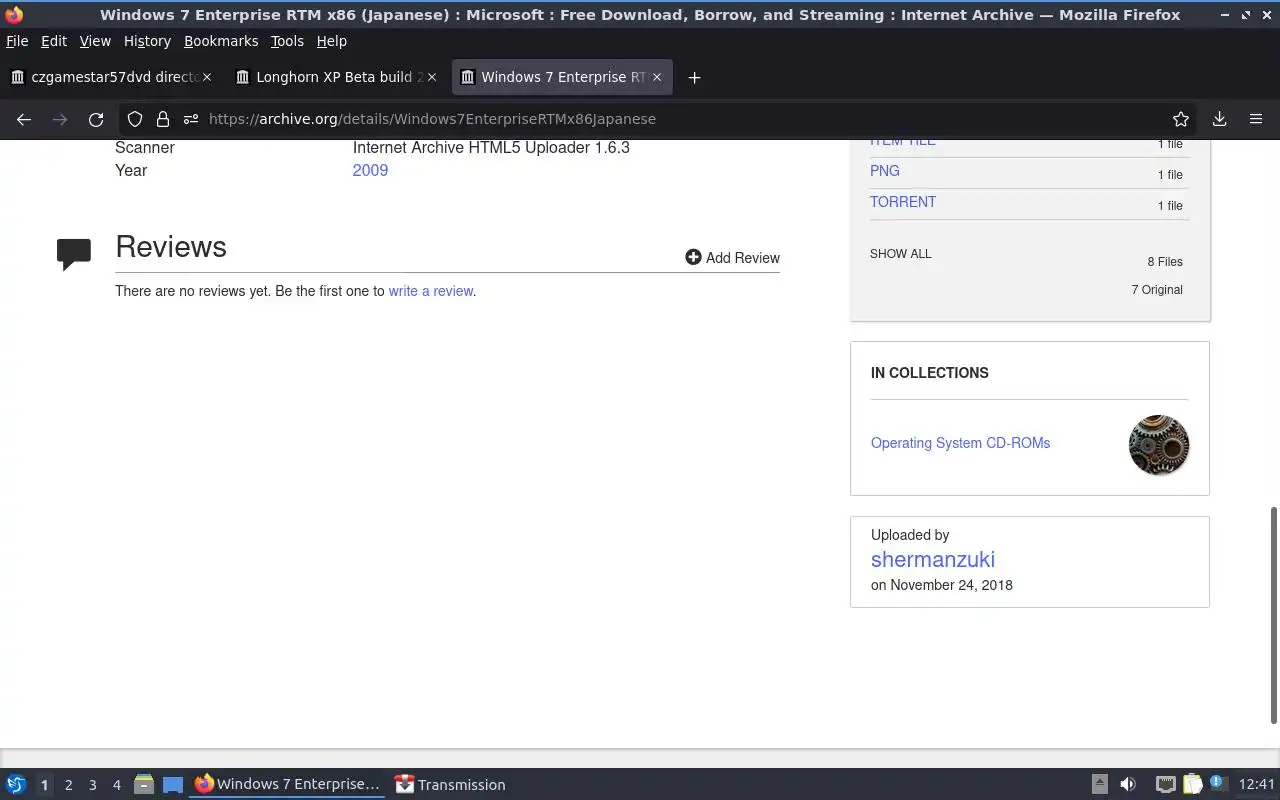Screen dimensions: 1280x800
Task: Click the 8 Files count text
Action: (x=1165, y=262)
